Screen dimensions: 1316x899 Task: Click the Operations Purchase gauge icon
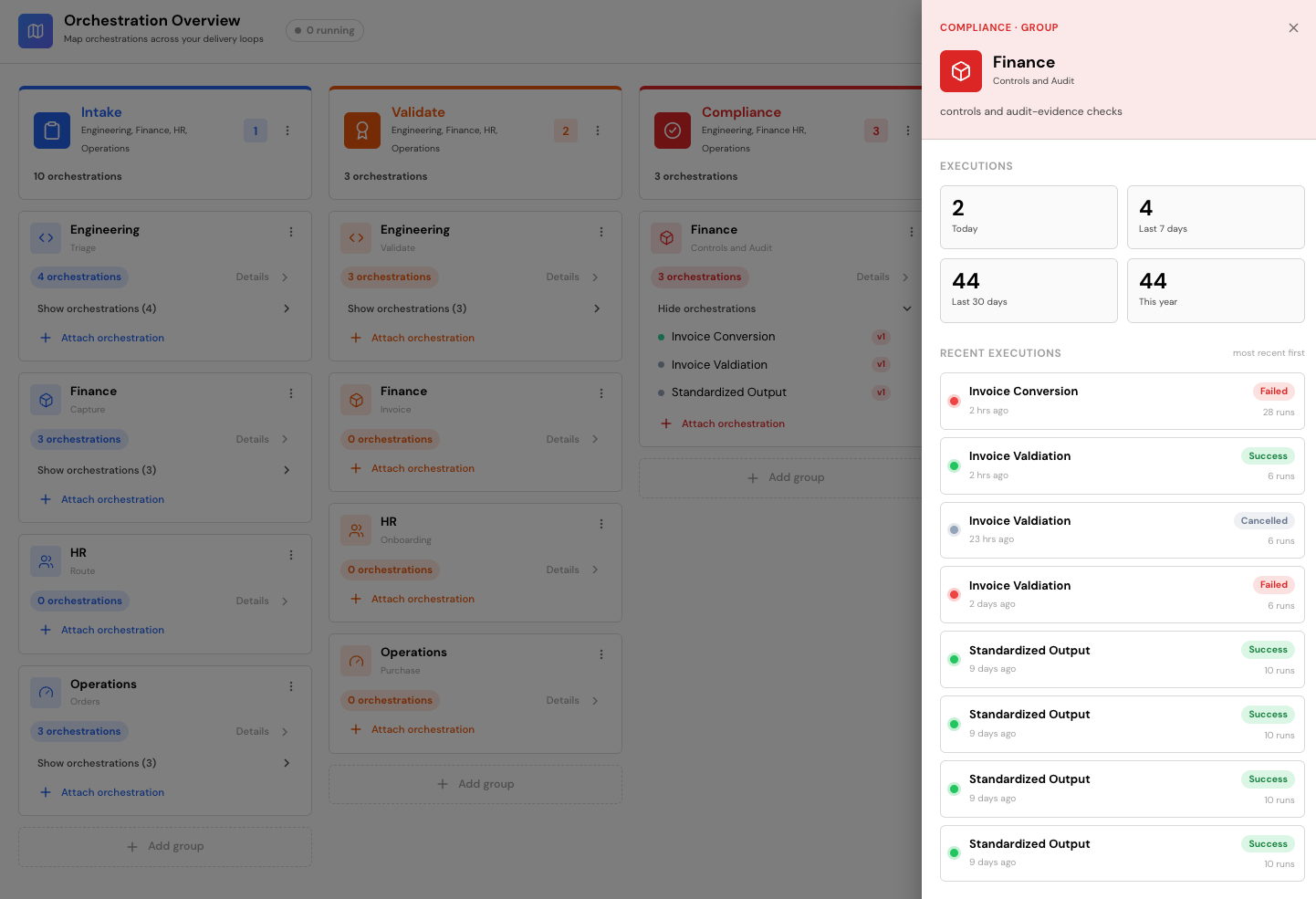click(x=356, y=661)
